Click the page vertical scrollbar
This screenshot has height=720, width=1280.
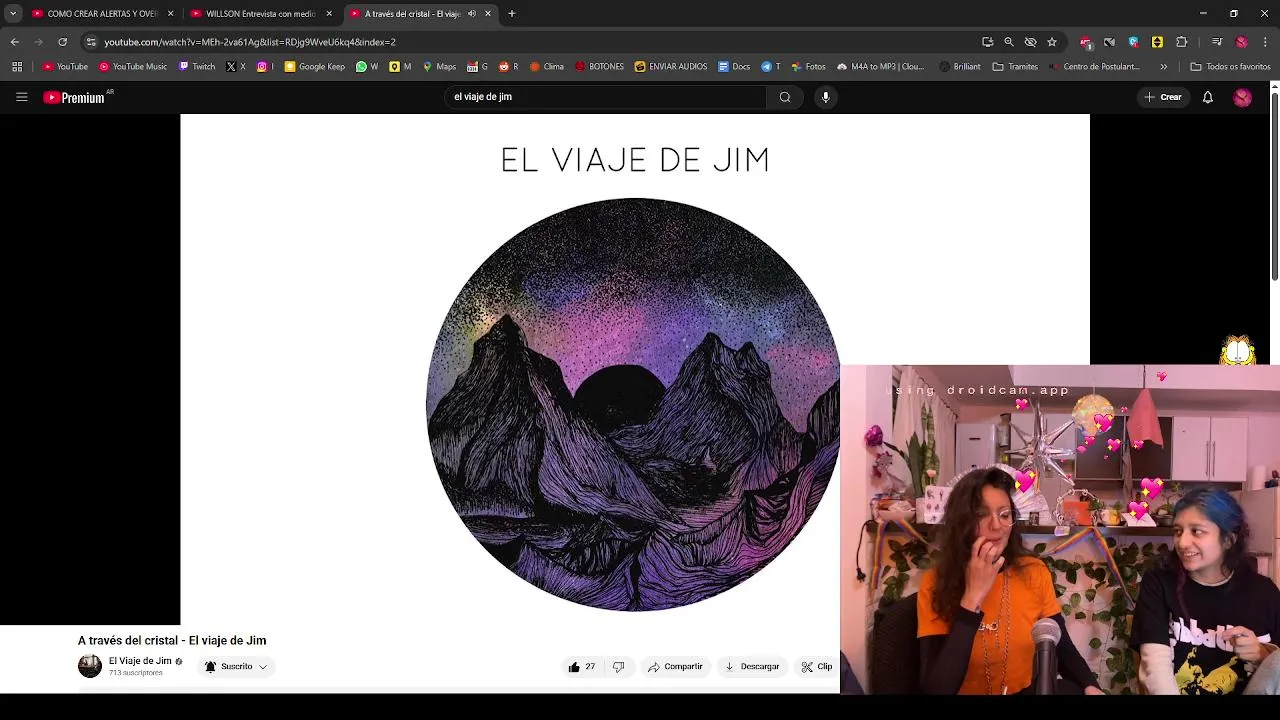[1274, 186]
